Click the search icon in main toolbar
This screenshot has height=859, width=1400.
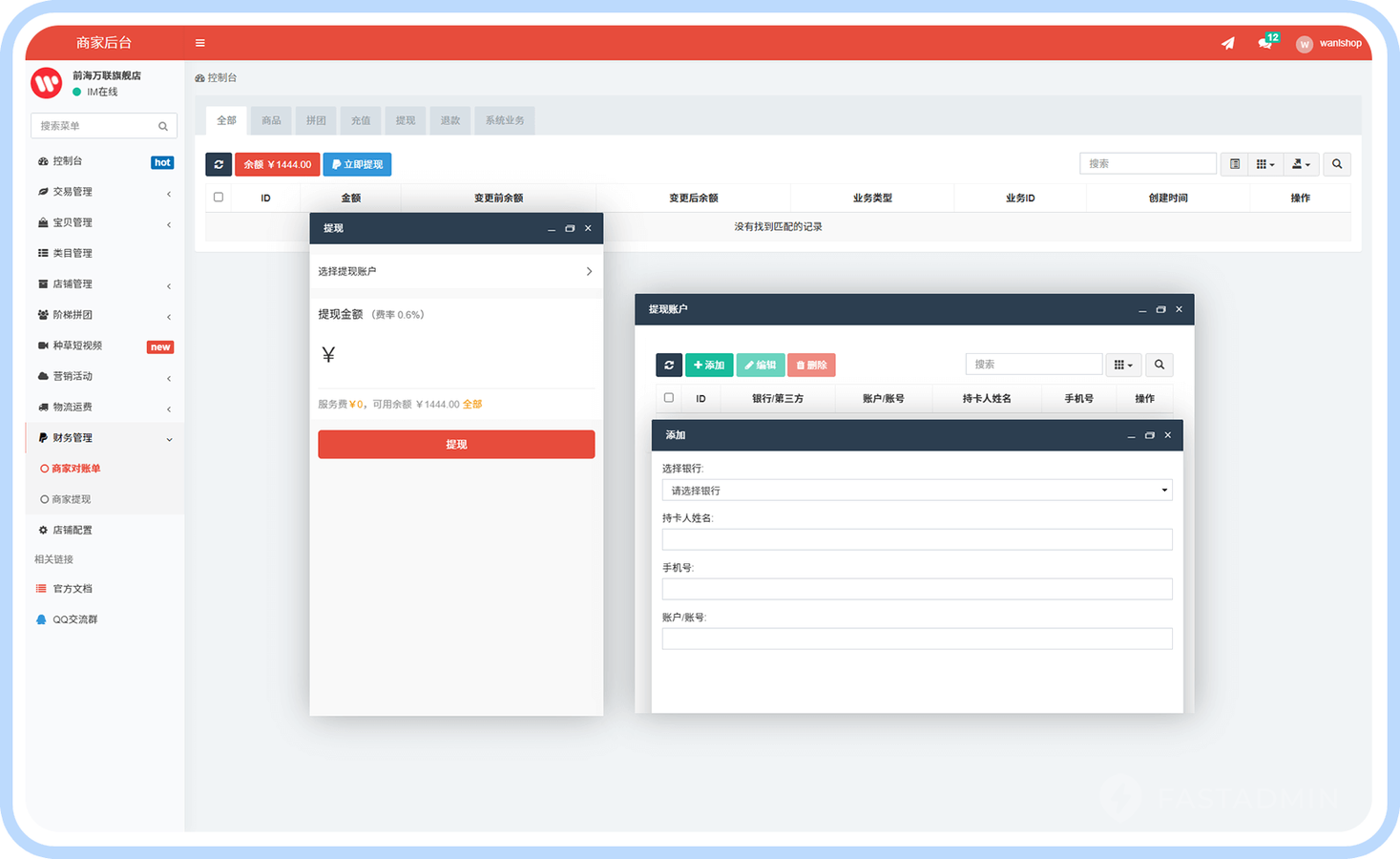(1336, 164)
